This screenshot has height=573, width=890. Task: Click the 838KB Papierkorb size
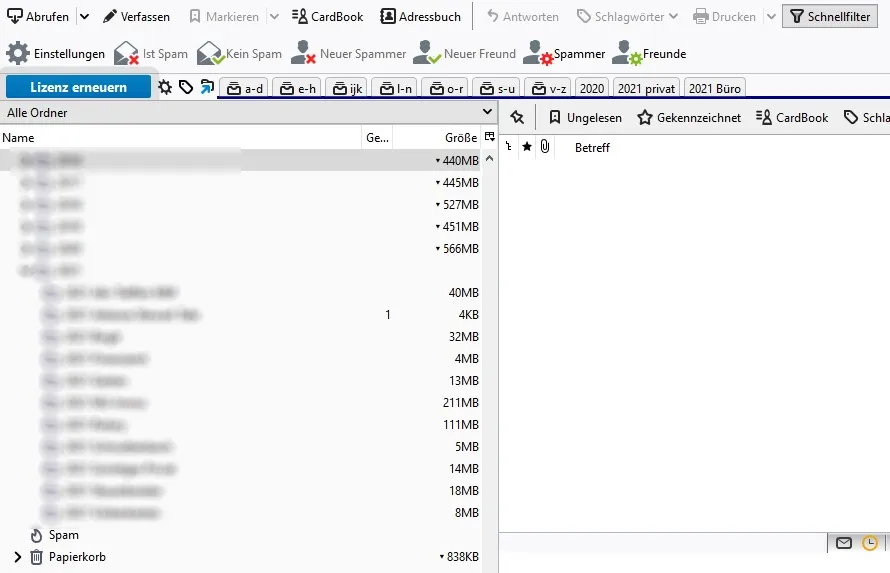click(463, 557)
